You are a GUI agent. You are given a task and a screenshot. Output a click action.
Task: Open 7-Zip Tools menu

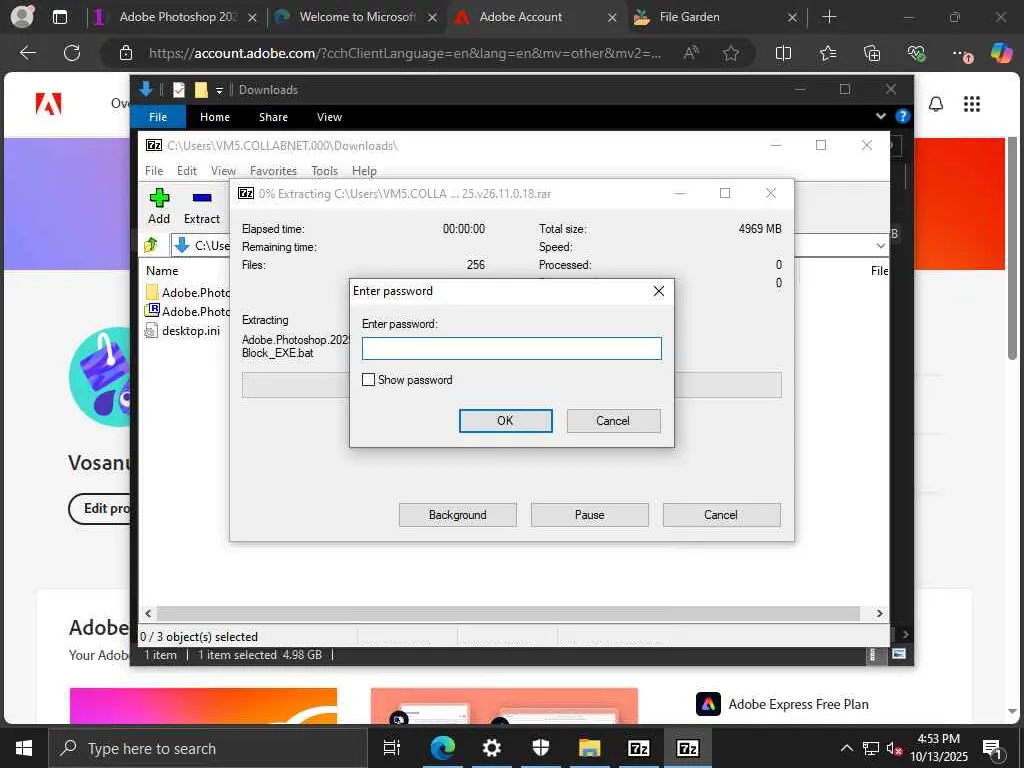click(x=325, y=170)
